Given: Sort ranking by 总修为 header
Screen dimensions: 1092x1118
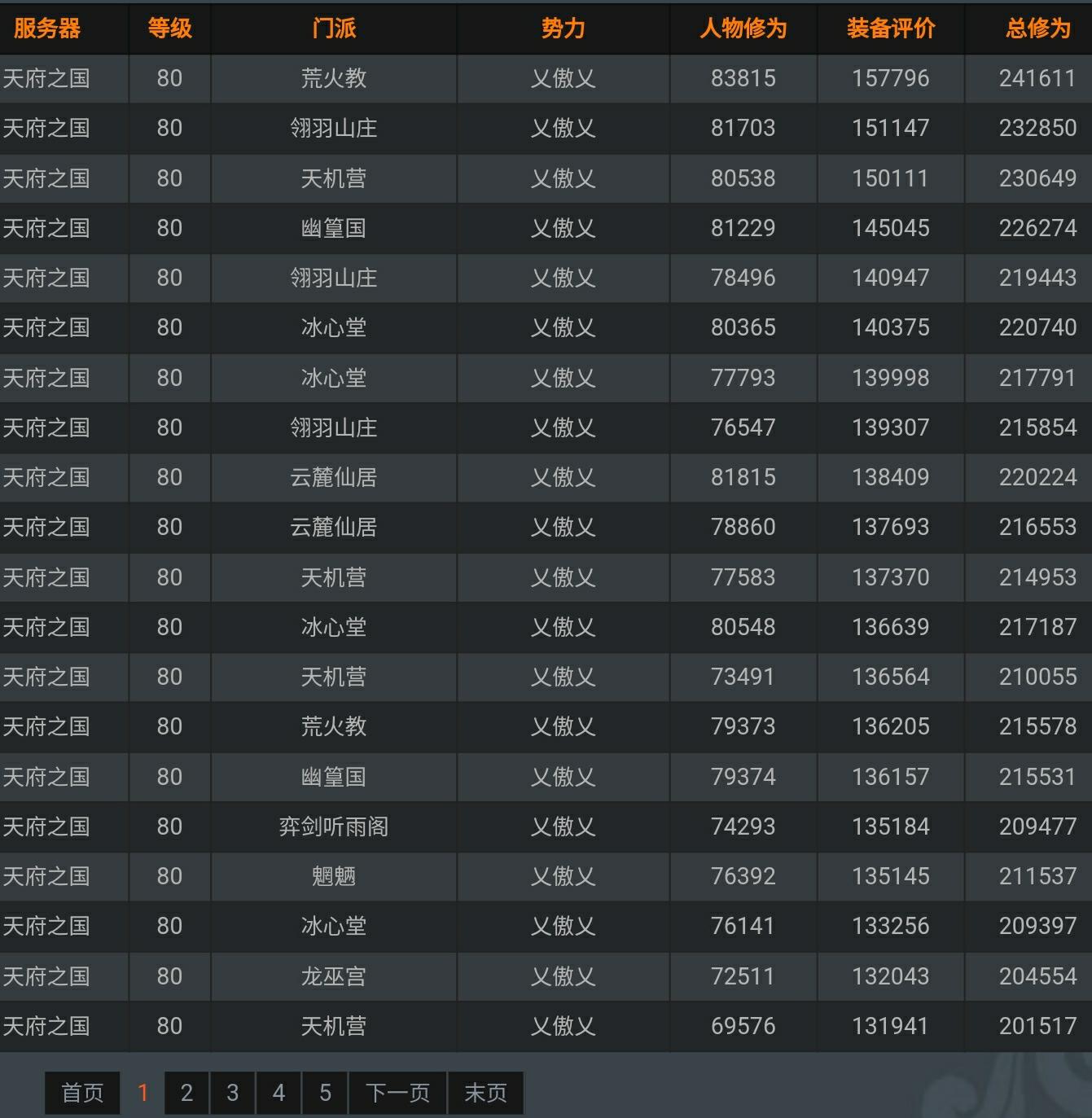Looking at the screenshot, I should [x=1037, y=28].
